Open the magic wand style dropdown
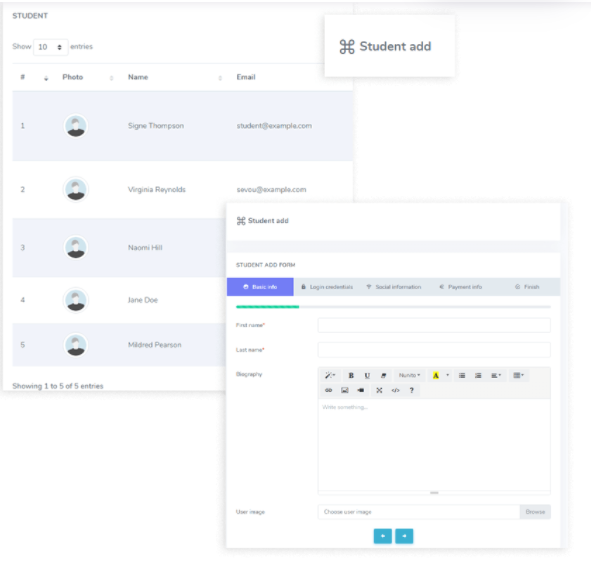The width and height of the screenshot is (591, 570). coord(330,375)
